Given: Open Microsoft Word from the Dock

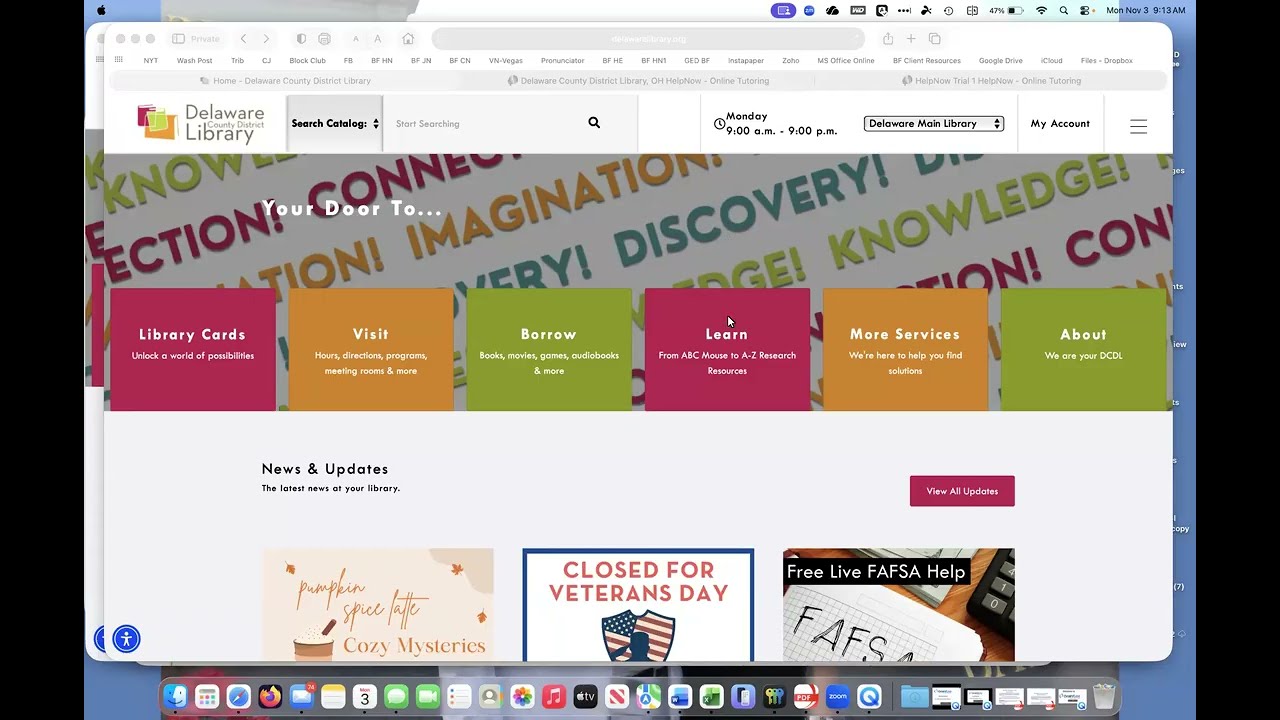Looking at the screenshot, I should (x=680, y=696).
